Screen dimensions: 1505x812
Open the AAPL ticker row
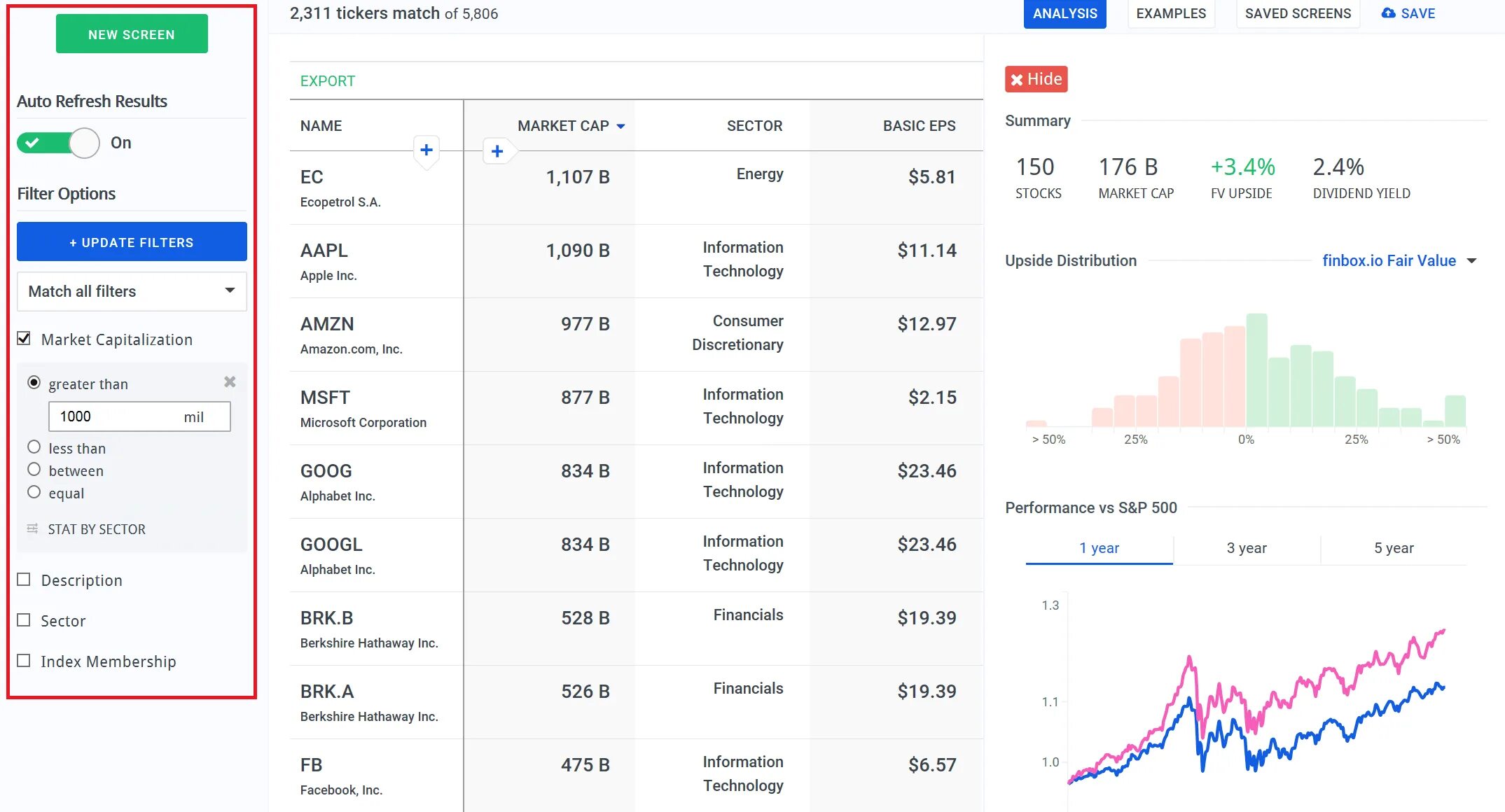tap(324, 251)
